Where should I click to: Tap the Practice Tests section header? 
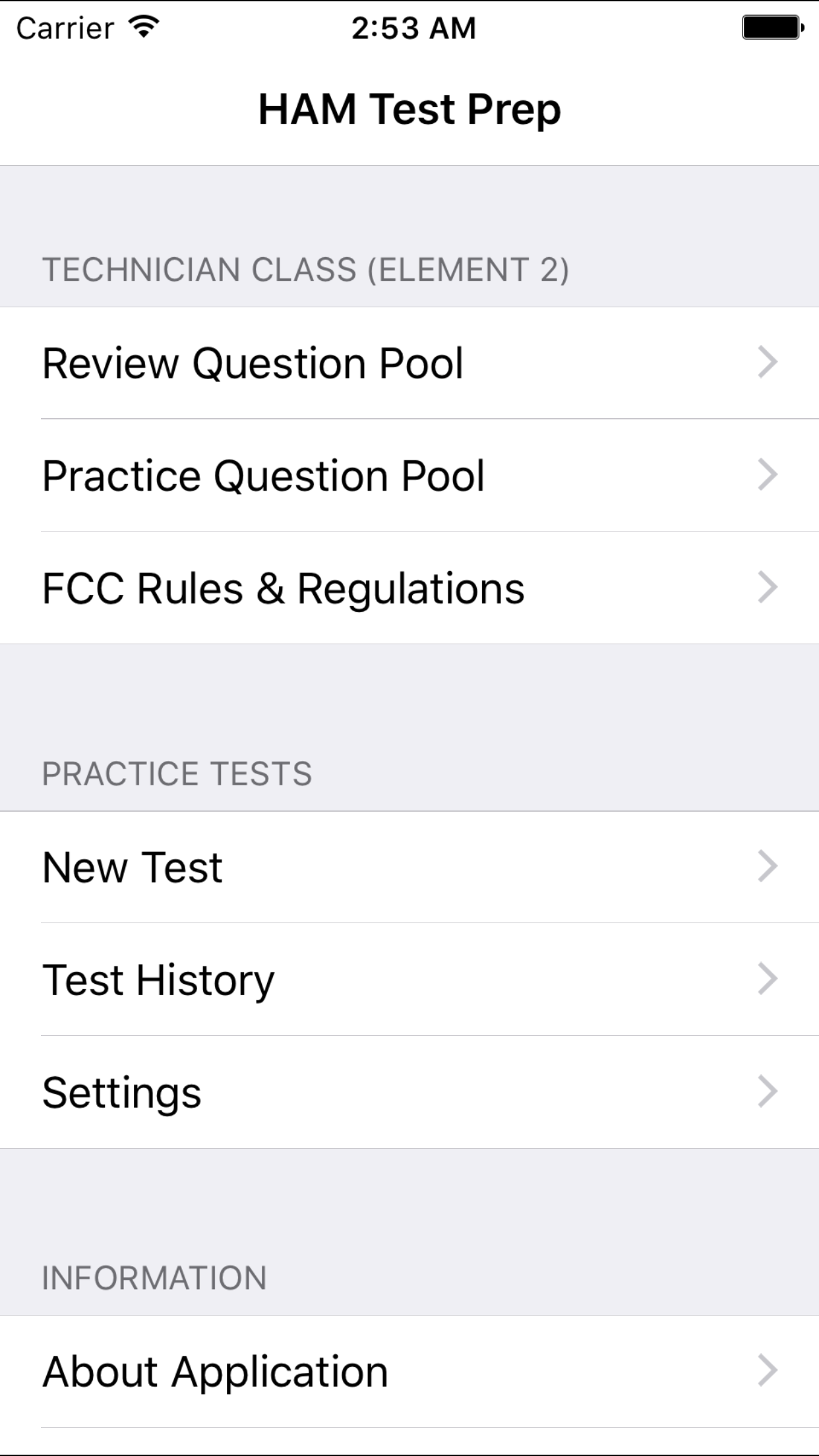(x=177, y=773)
